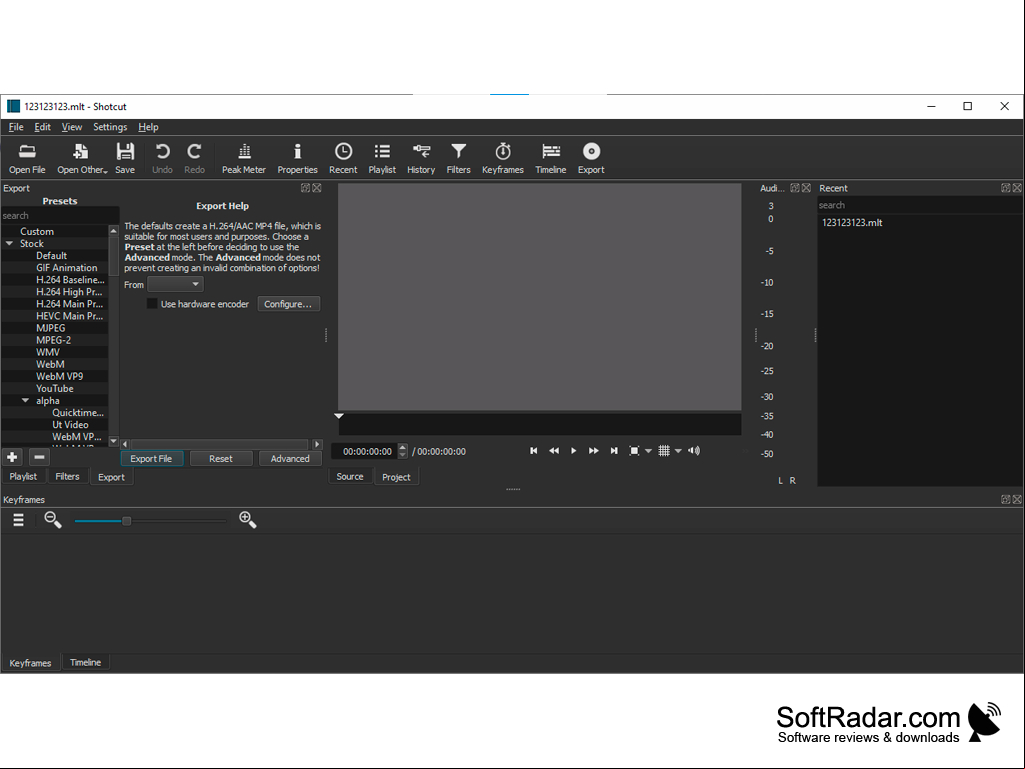
Task: Open the Open Other toolbar menu
Action: 82,159
